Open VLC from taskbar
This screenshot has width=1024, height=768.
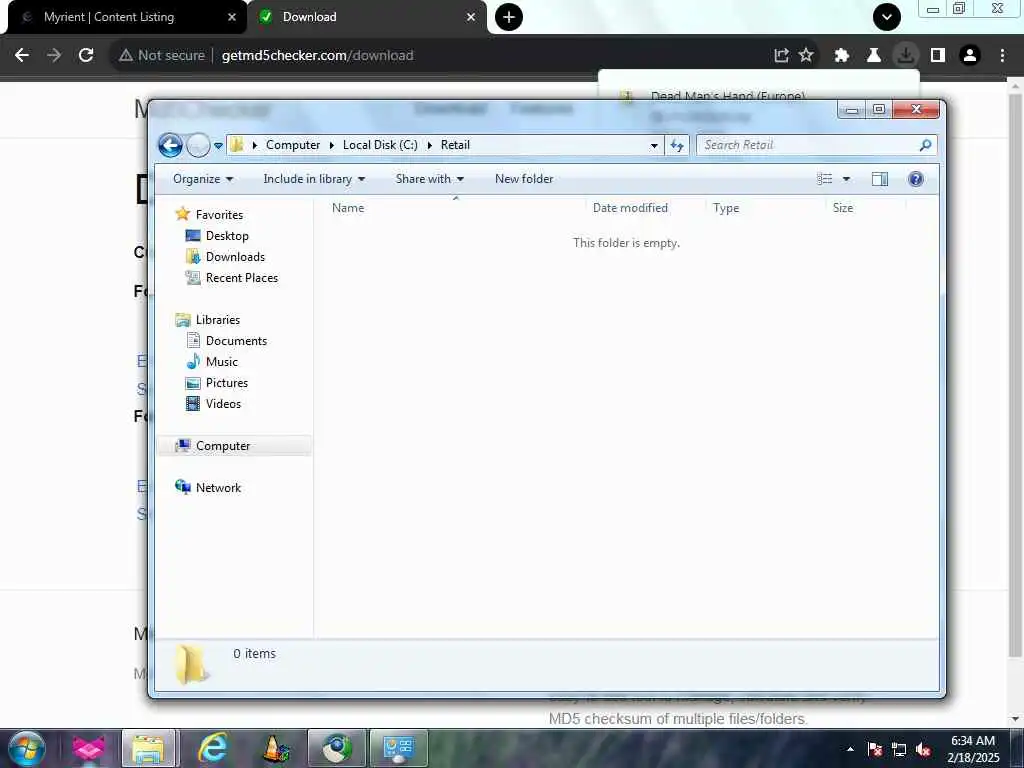(x=276, y=748)
